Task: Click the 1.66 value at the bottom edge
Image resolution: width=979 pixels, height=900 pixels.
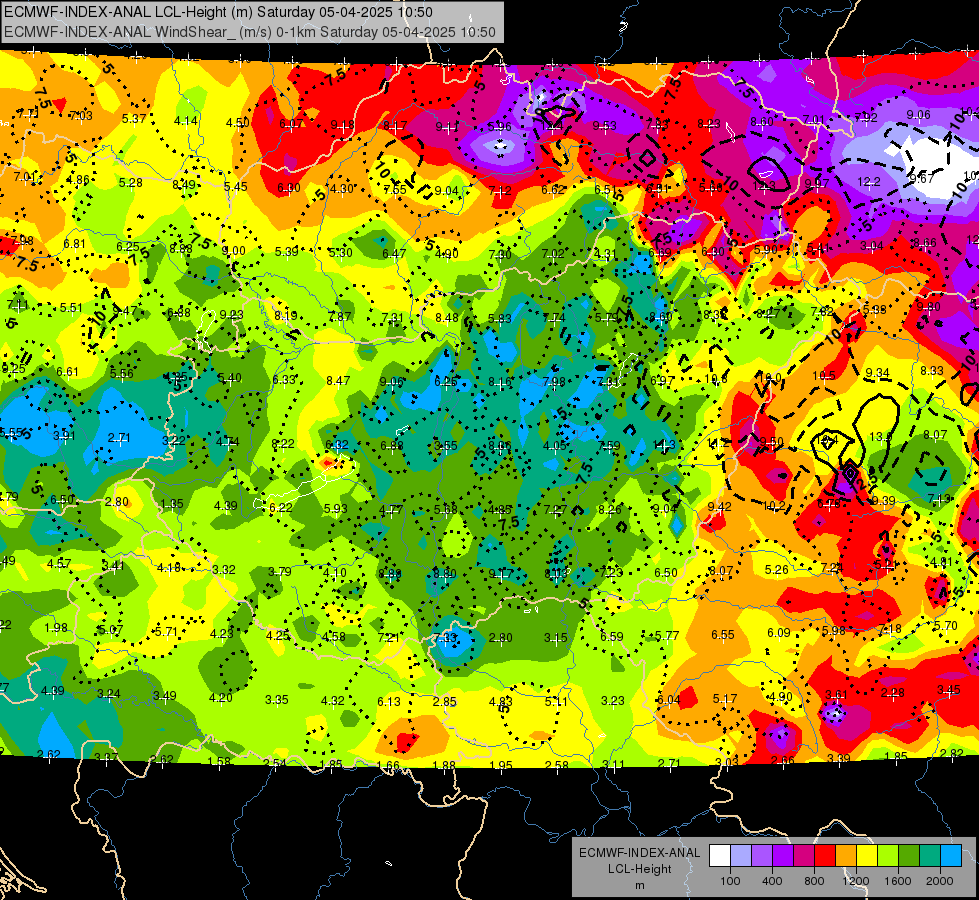Action: coord(388,765)
